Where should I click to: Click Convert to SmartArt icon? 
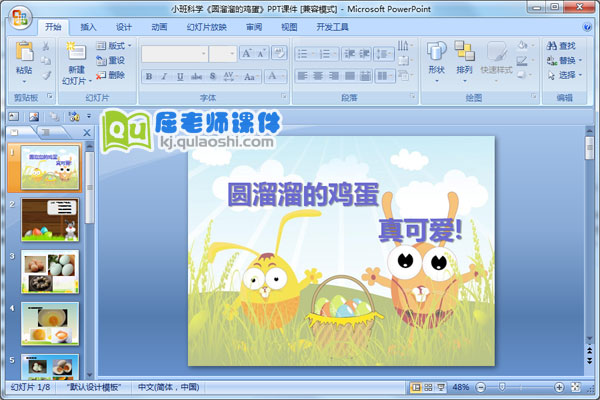coord(405,75)
